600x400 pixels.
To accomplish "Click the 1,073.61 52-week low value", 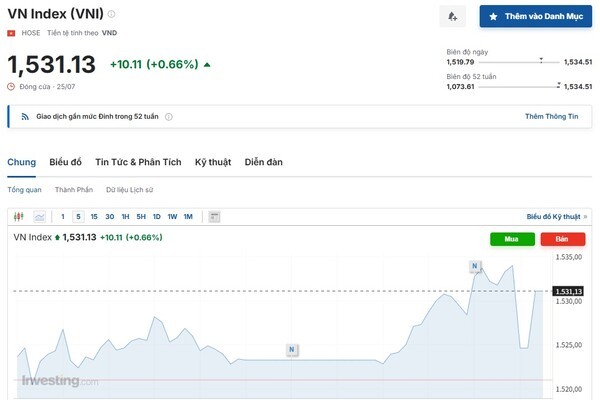I will point(460,87).
